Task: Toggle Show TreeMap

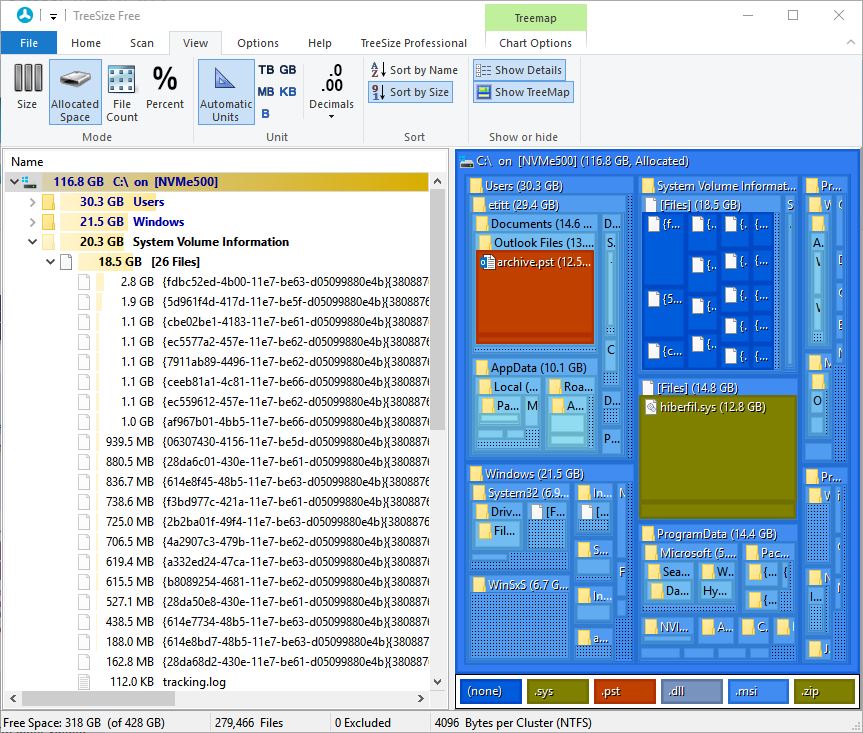Action: [x=523, y=92]
